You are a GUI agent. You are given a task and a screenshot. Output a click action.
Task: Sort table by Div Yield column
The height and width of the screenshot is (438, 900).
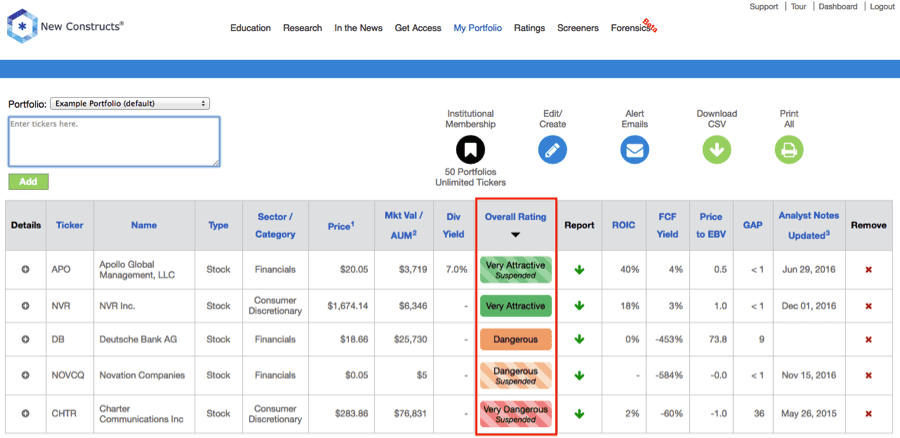point(454,226)
